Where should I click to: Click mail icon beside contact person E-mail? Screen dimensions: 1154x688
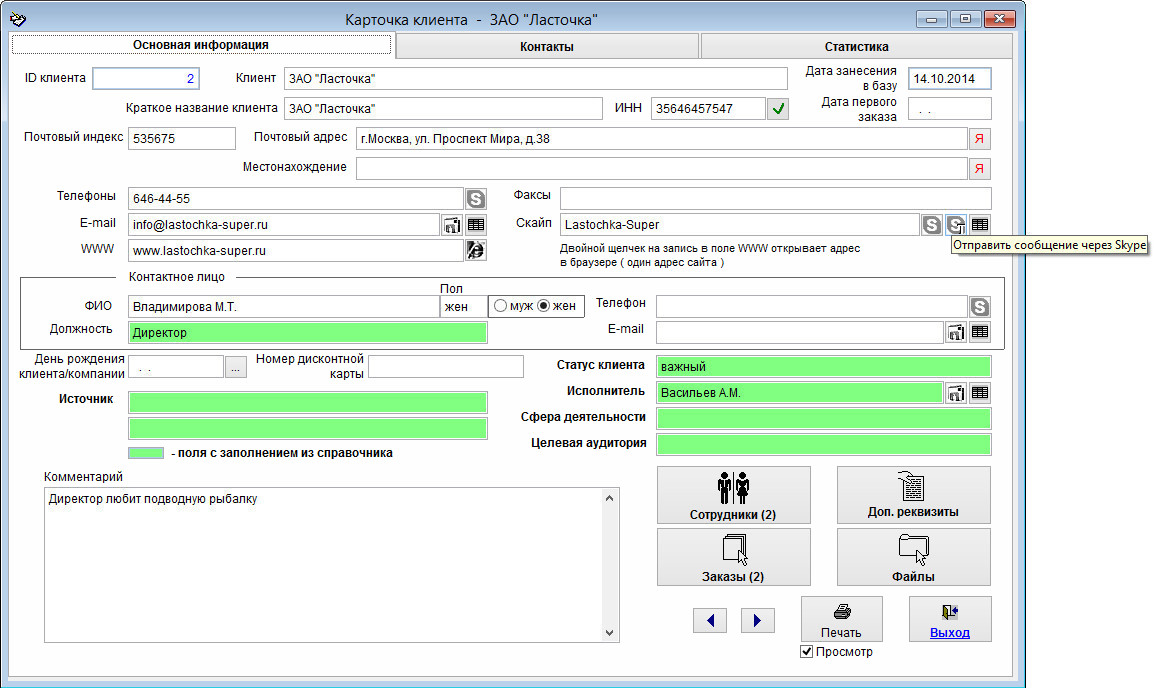(x=956, y=331)
